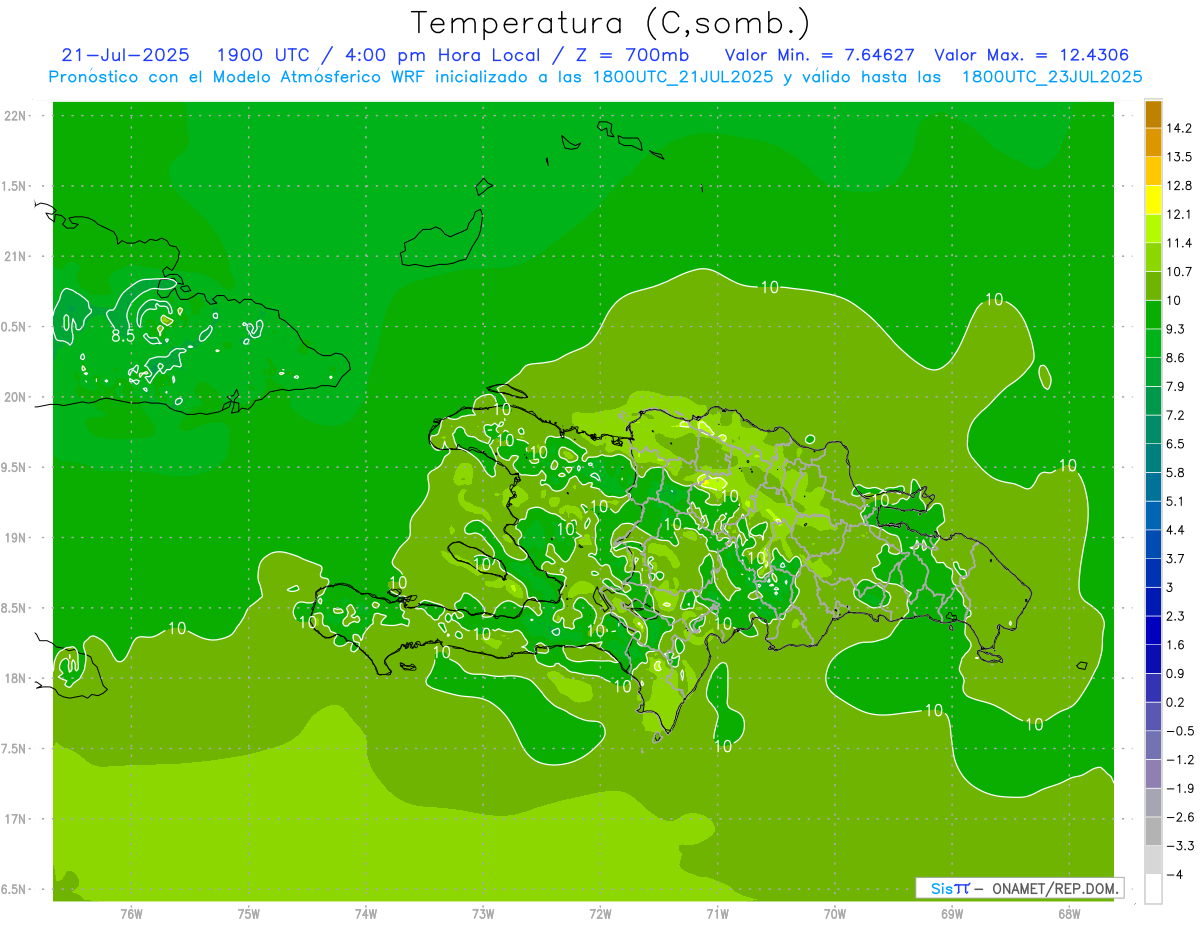Image resolution: width=1200 pixels, height=927 pixels.
Task: Click the legend value "-1.2"
Action: coord(1181,759)
